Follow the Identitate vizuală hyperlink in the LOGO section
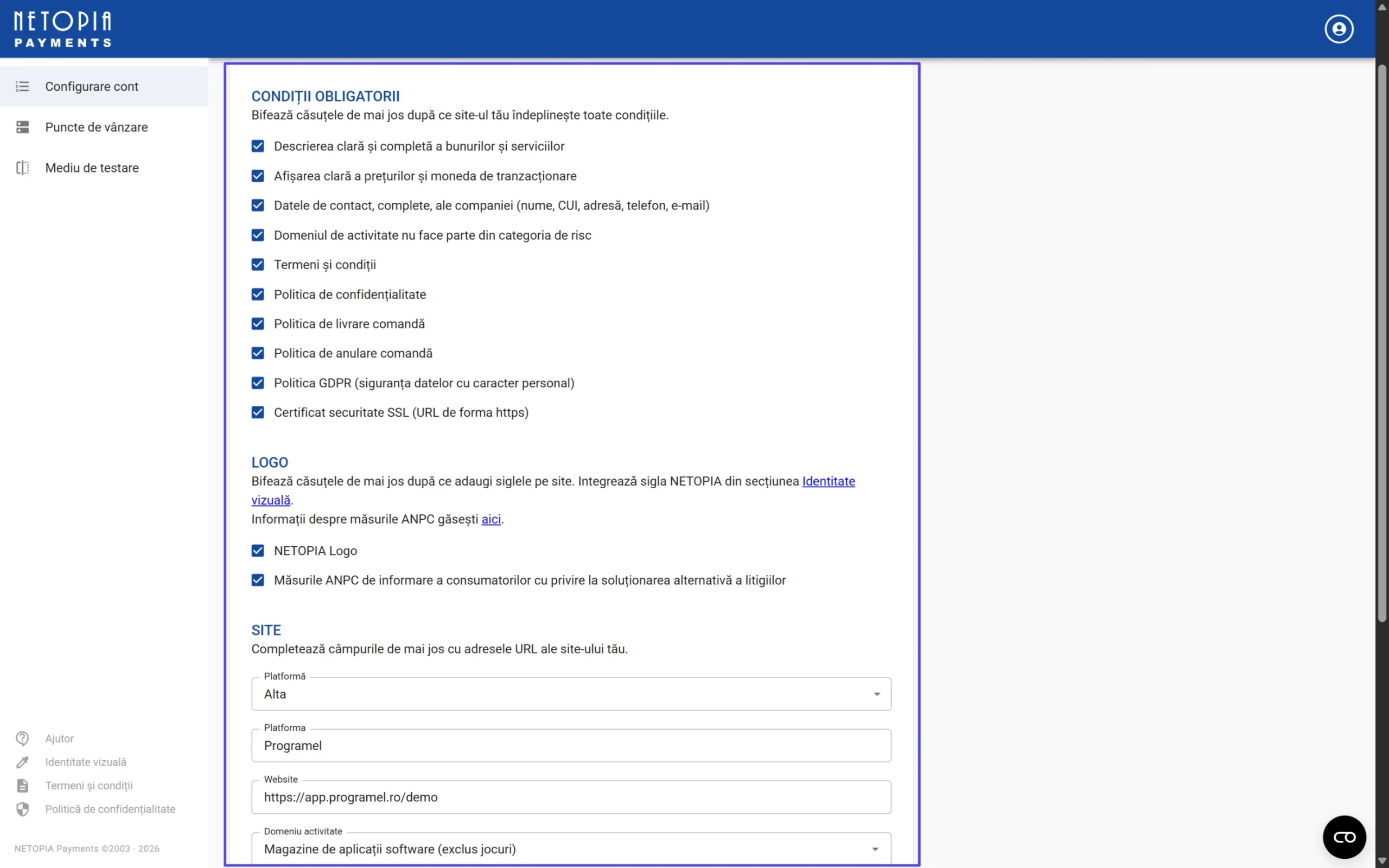 (828, 481)
